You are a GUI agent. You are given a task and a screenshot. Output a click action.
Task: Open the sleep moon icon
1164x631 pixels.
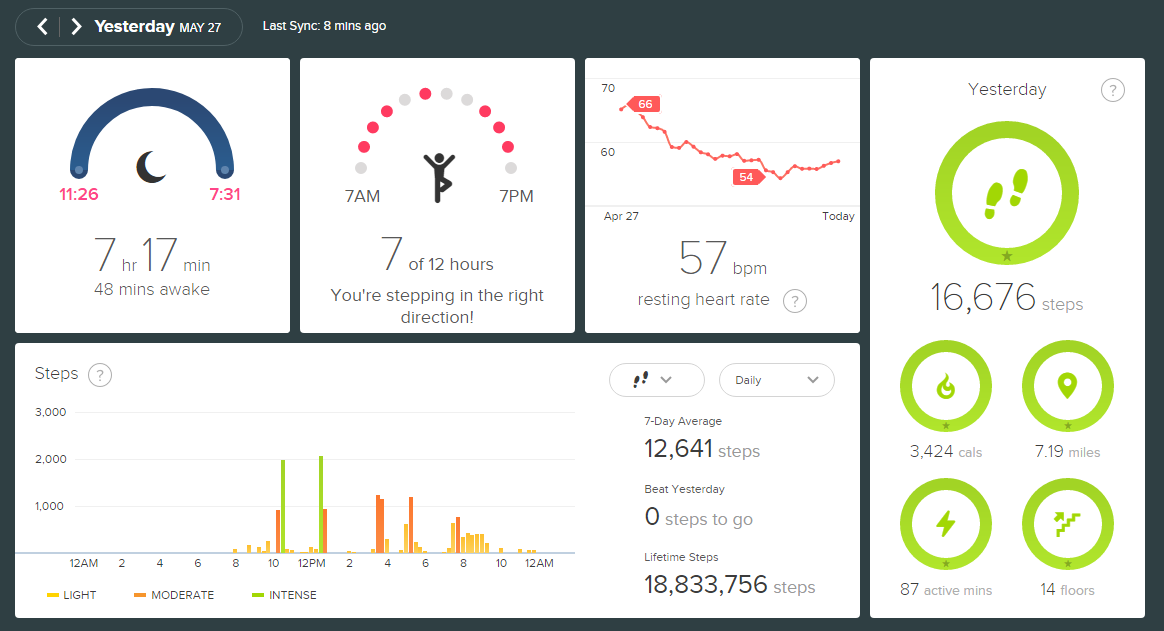click(151, 166)
